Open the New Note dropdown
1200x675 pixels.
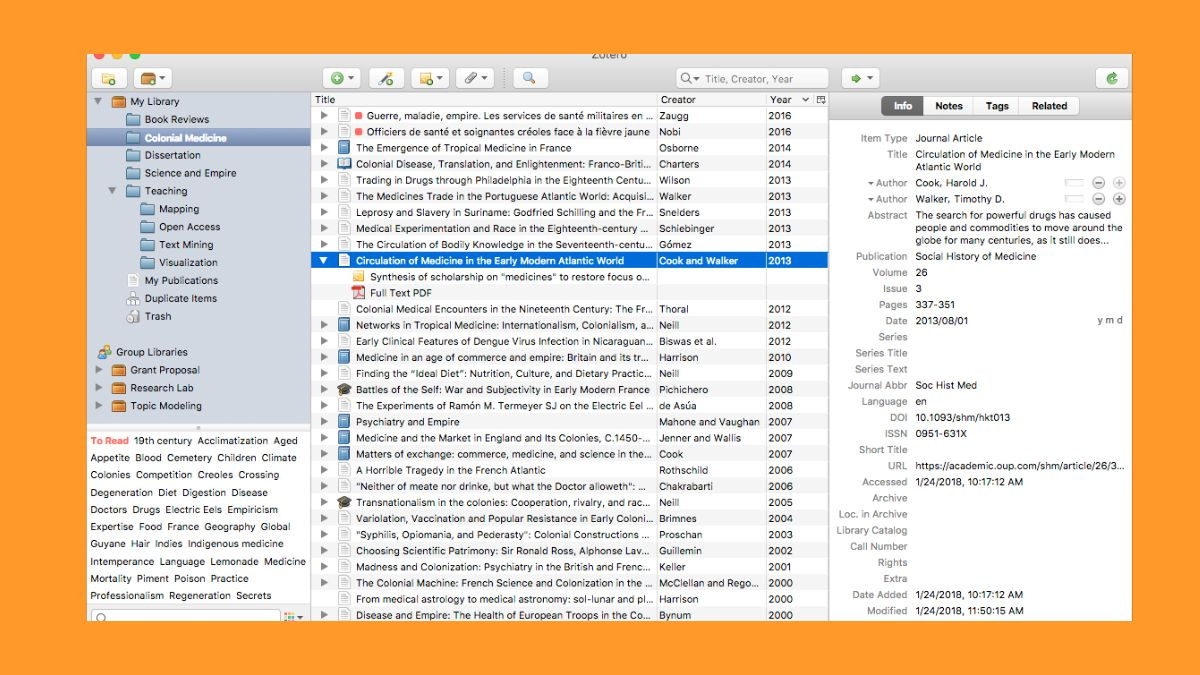431,78
